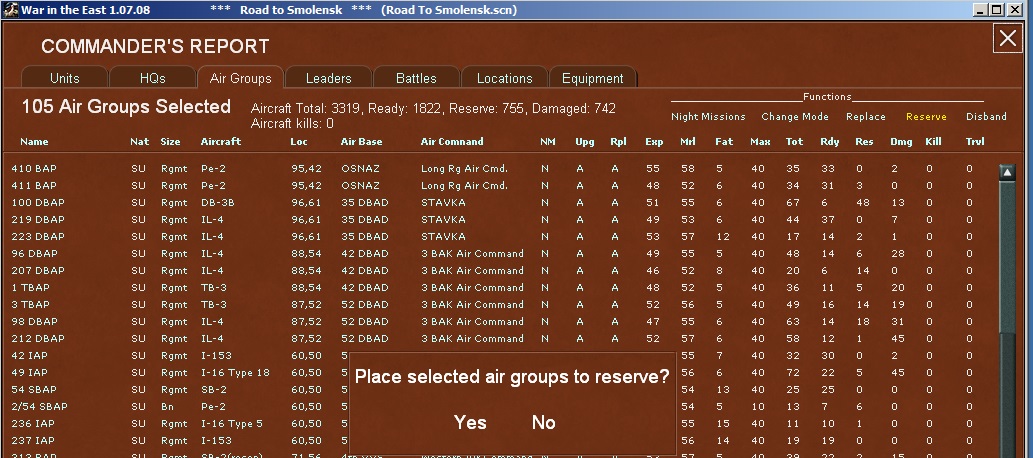Viewport: 1033px width, 458px height.
Task: Select the Air Groups tab
Action: 240,78
